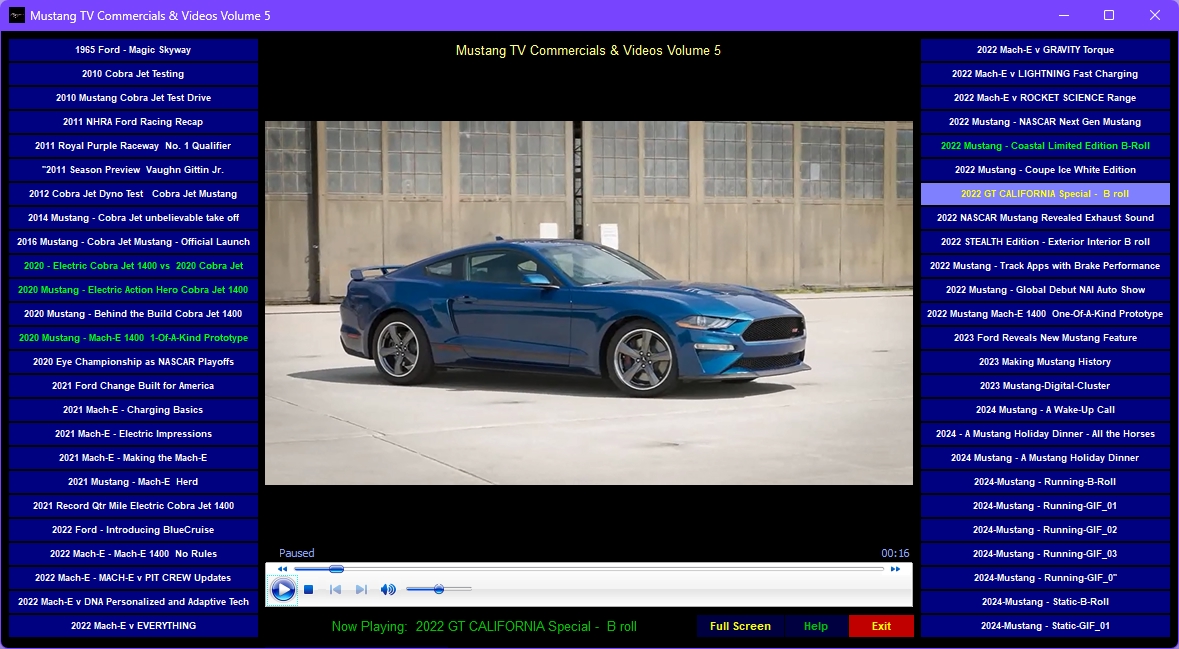Select 2022 Mach-E v GRAVITY Torque

coord(1045,50)
